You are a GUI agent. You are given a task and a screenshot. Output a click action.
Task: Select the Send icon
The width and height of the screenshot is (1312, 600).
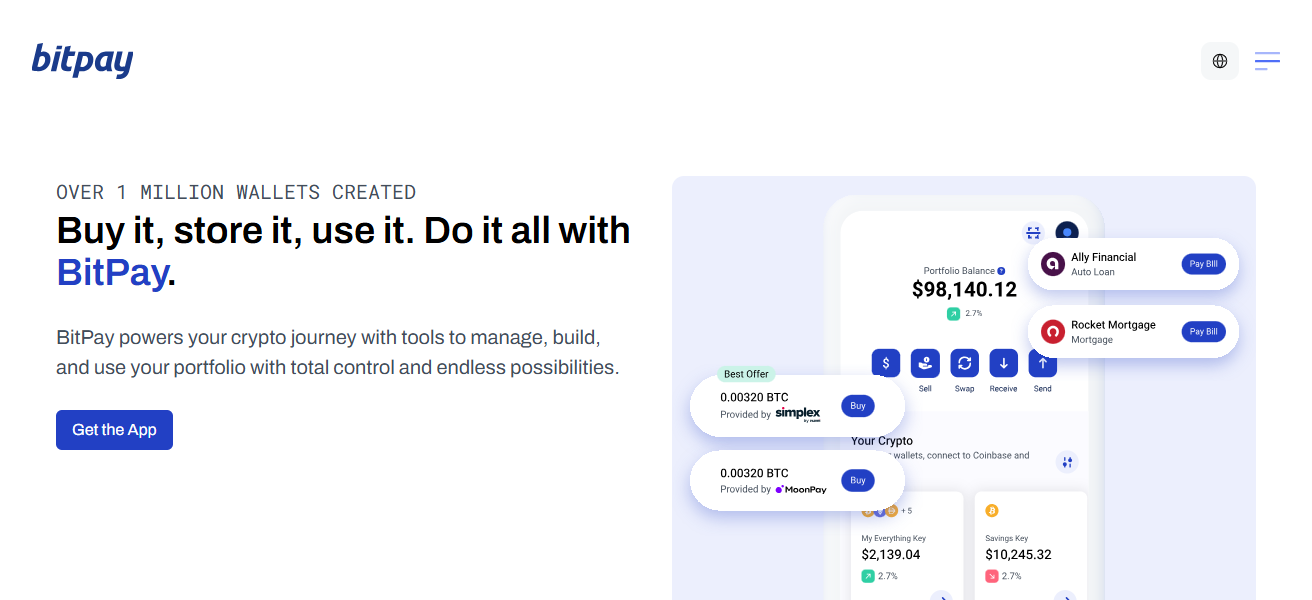click(x=1042, y=363)
